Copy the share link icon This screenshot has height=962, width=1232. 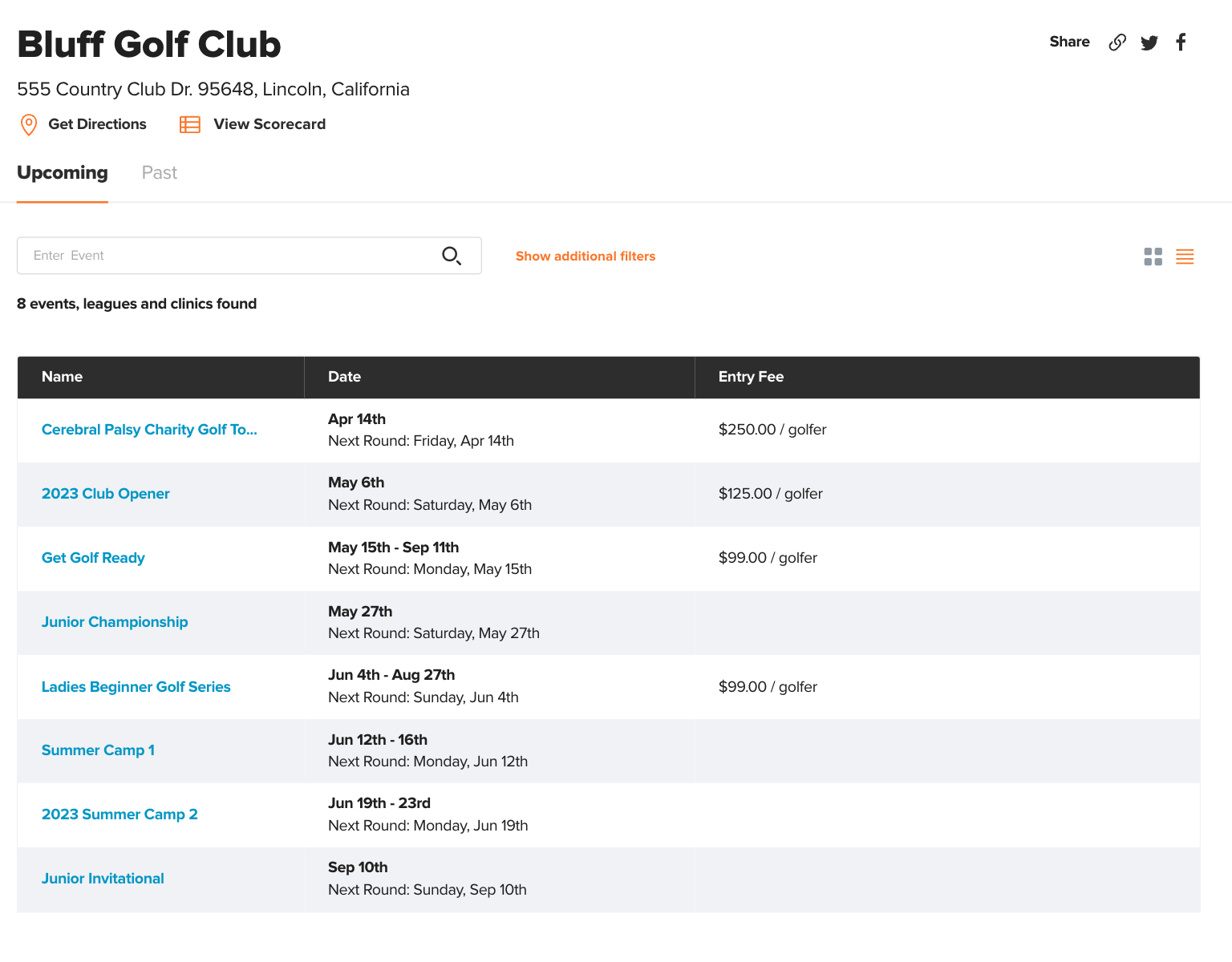(1117, 42)
